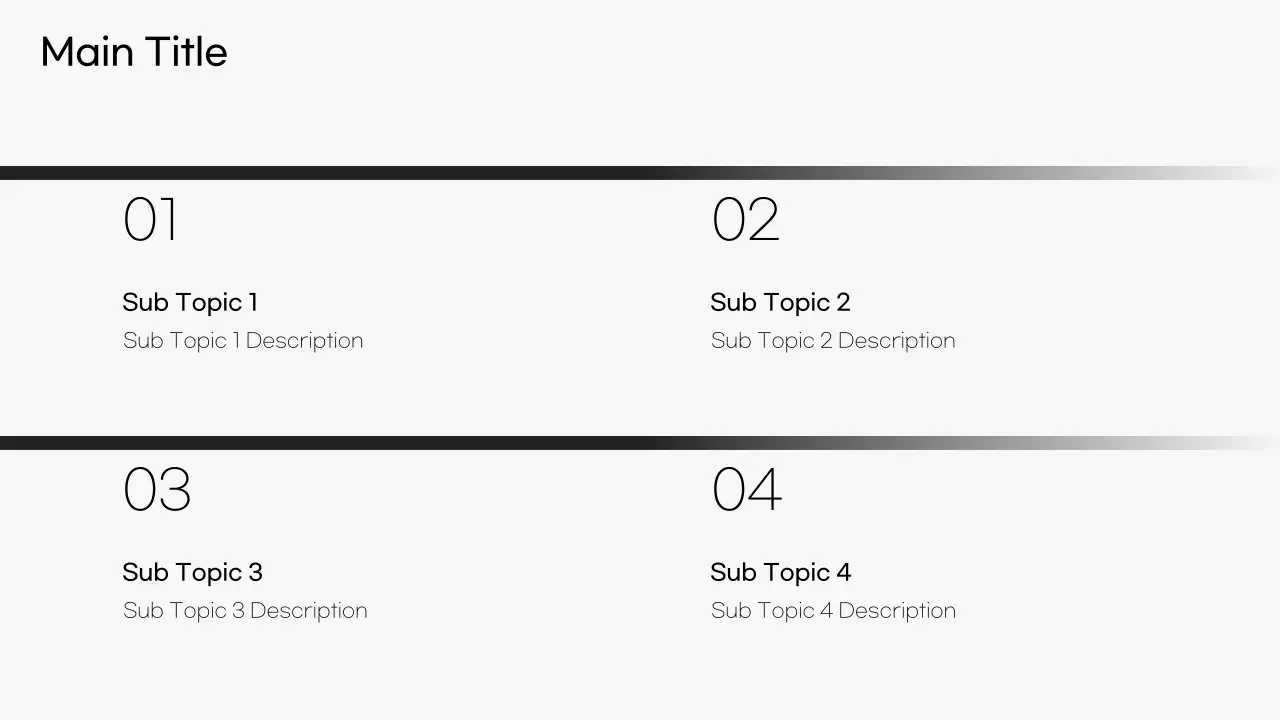Click the 'Sub Topic 2' heading

[x=780, y=302]
